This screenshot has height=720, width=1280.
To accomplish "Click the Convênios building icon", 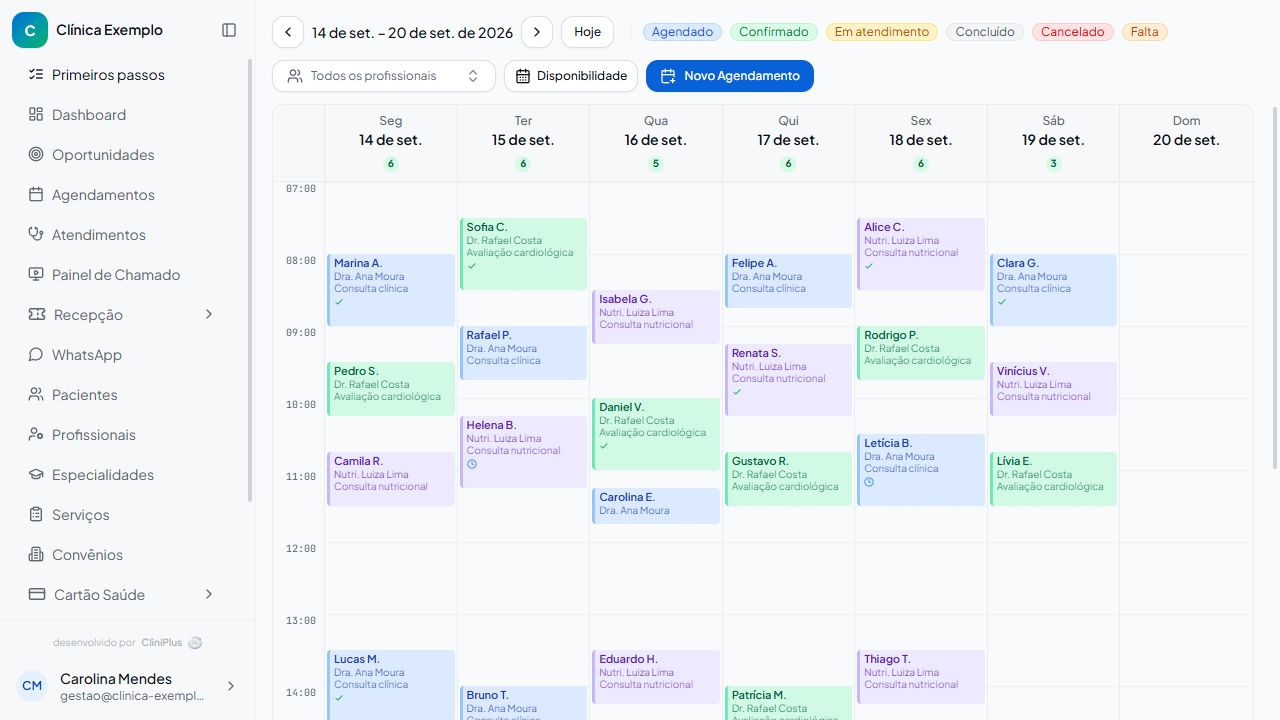I will point(36,554).
